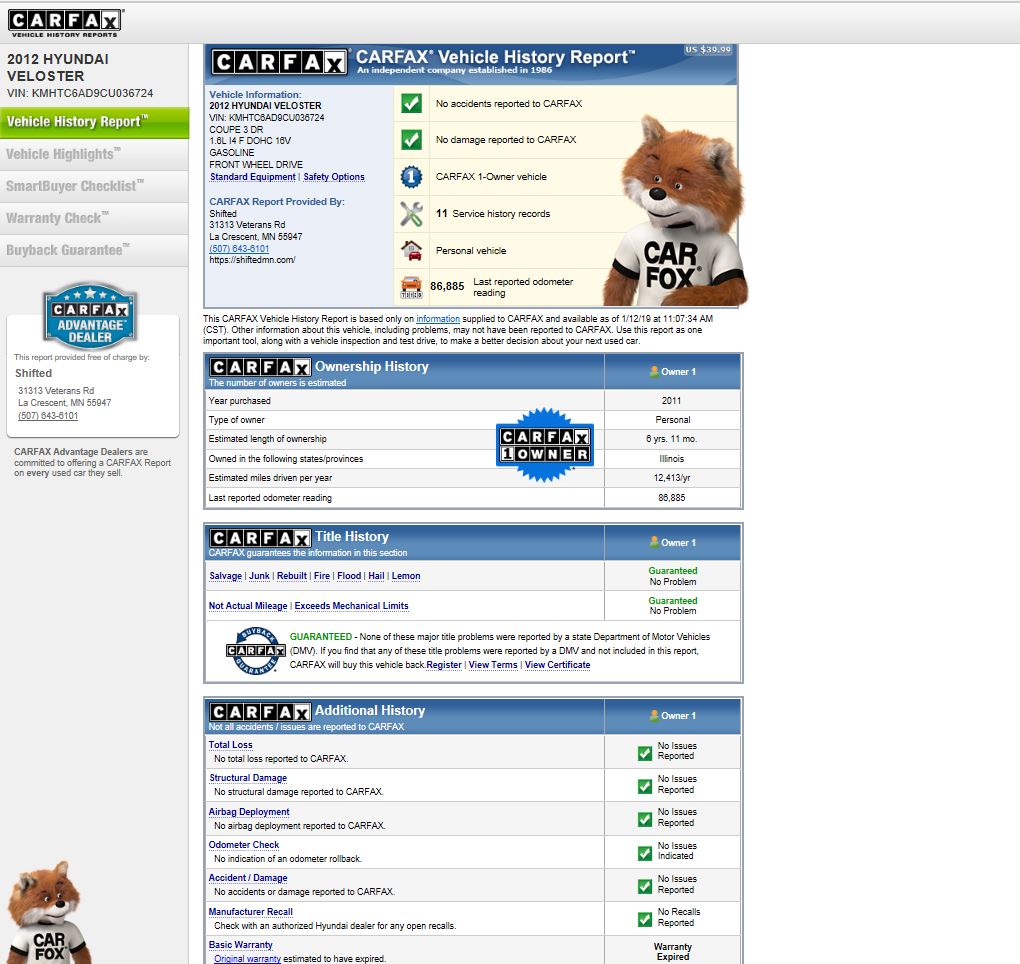Click the house Personal vehicle icon

tap(411, 250)
